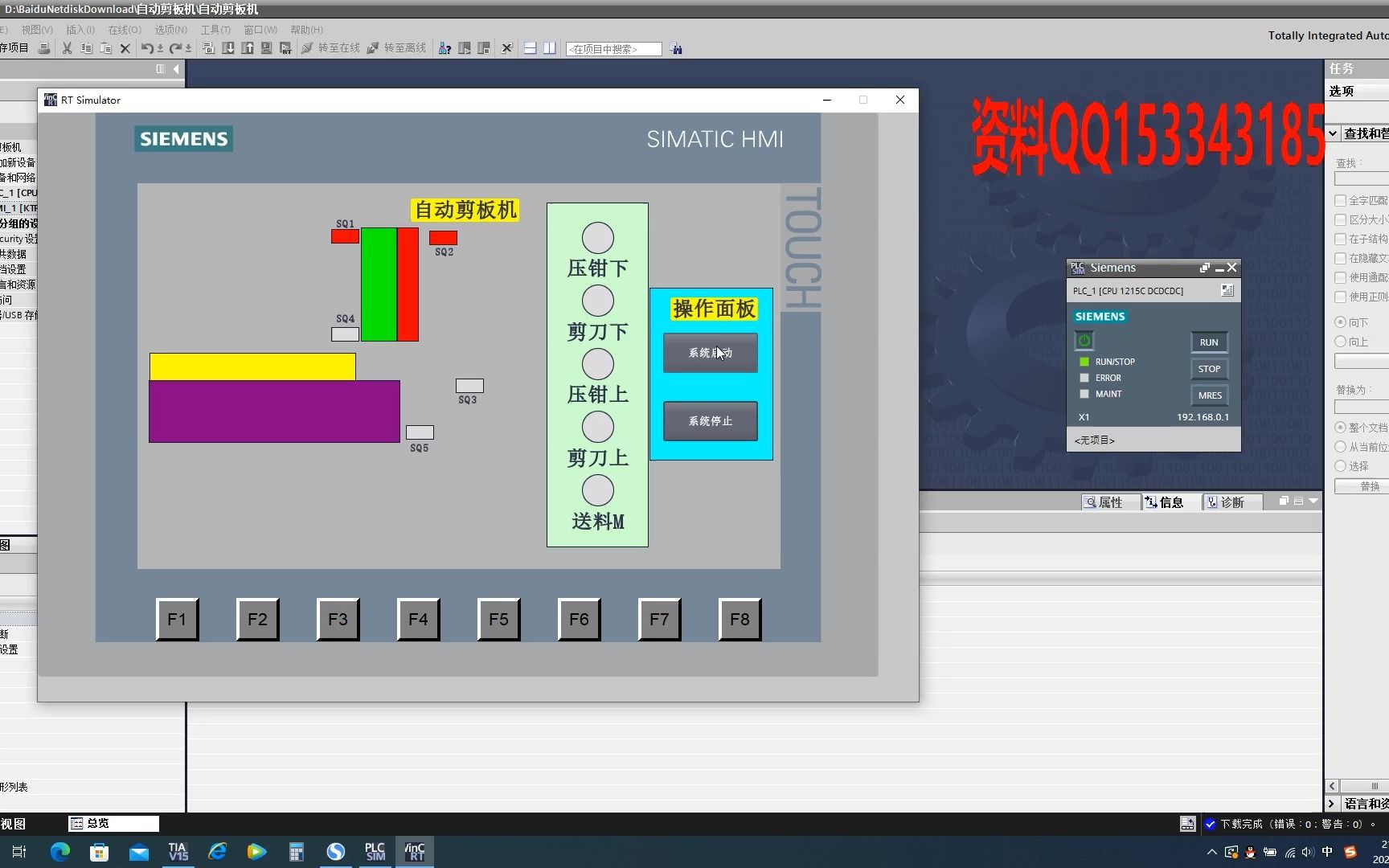This screenshot has height=868, width=1389.
Task: Collapse inspector window with the down arrow
Action: point(1313,501)
